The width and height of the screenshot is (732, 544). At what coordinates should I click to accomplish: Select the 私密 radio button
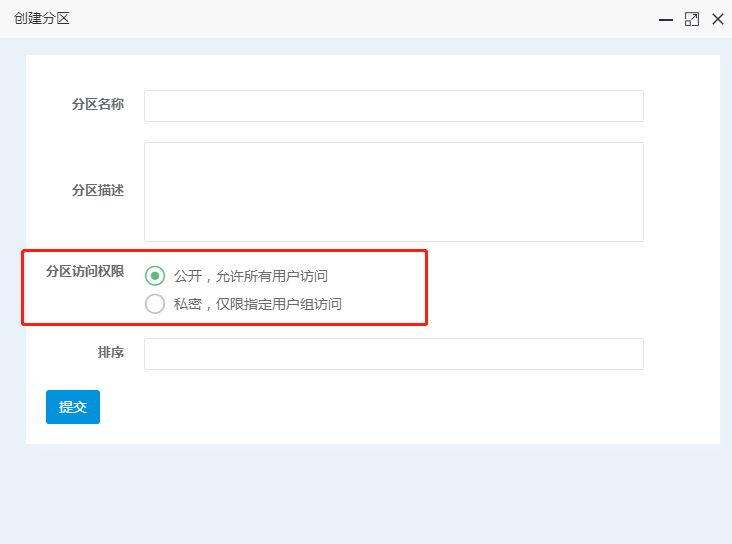155,304
